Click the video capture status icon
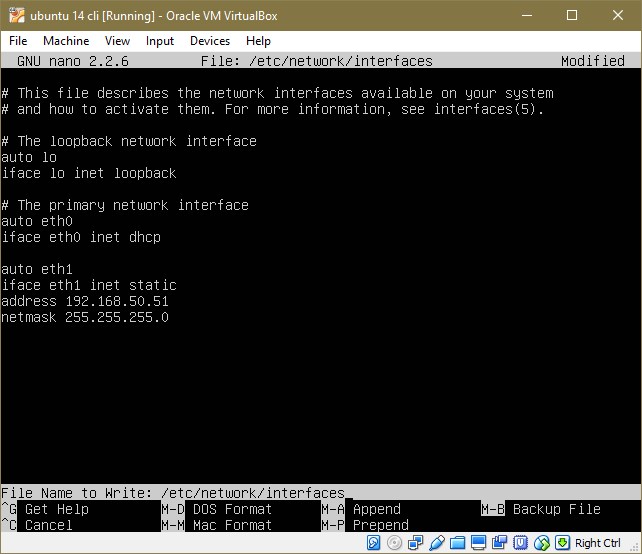This screenshot has height=554, width=642. pos(499,543)
